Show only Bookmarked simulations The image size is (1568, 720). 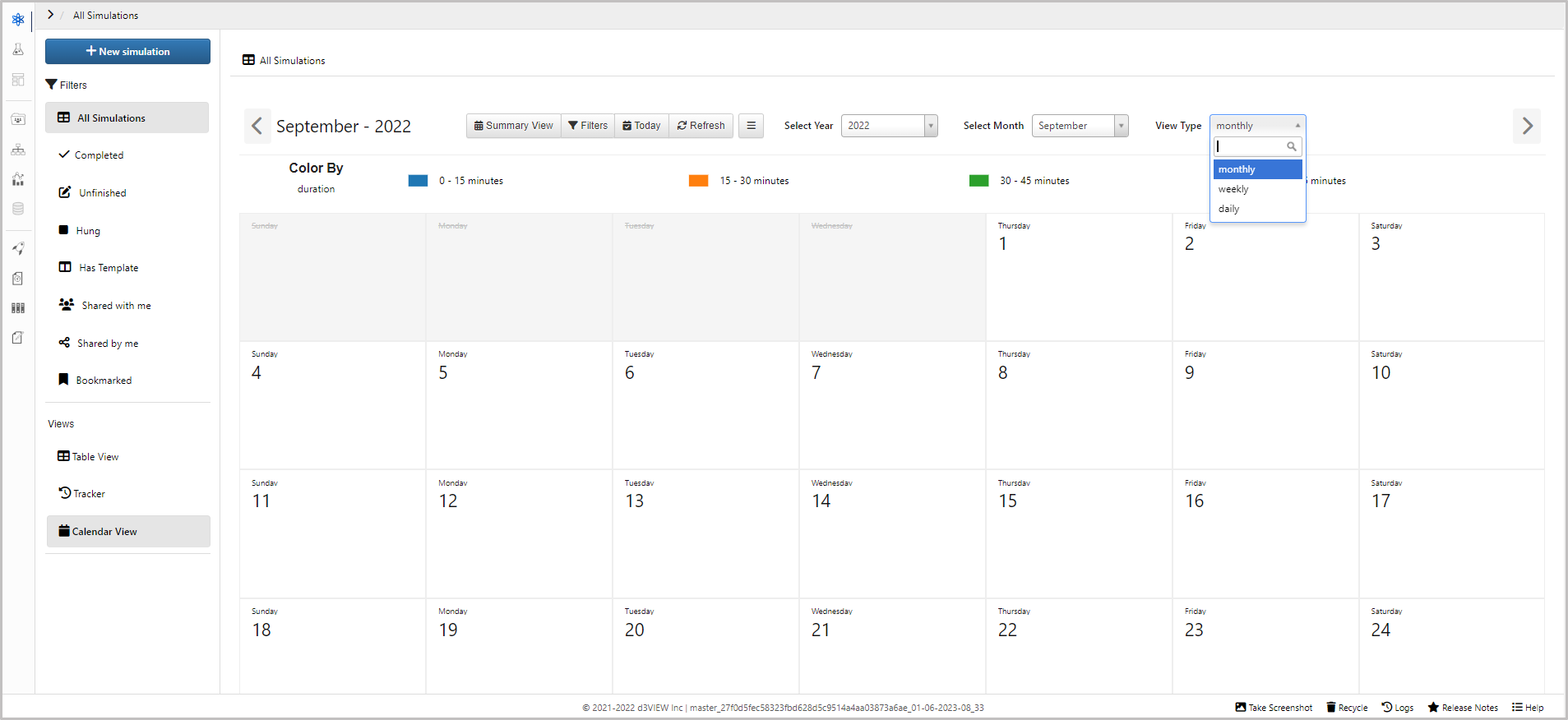[104, 381]
